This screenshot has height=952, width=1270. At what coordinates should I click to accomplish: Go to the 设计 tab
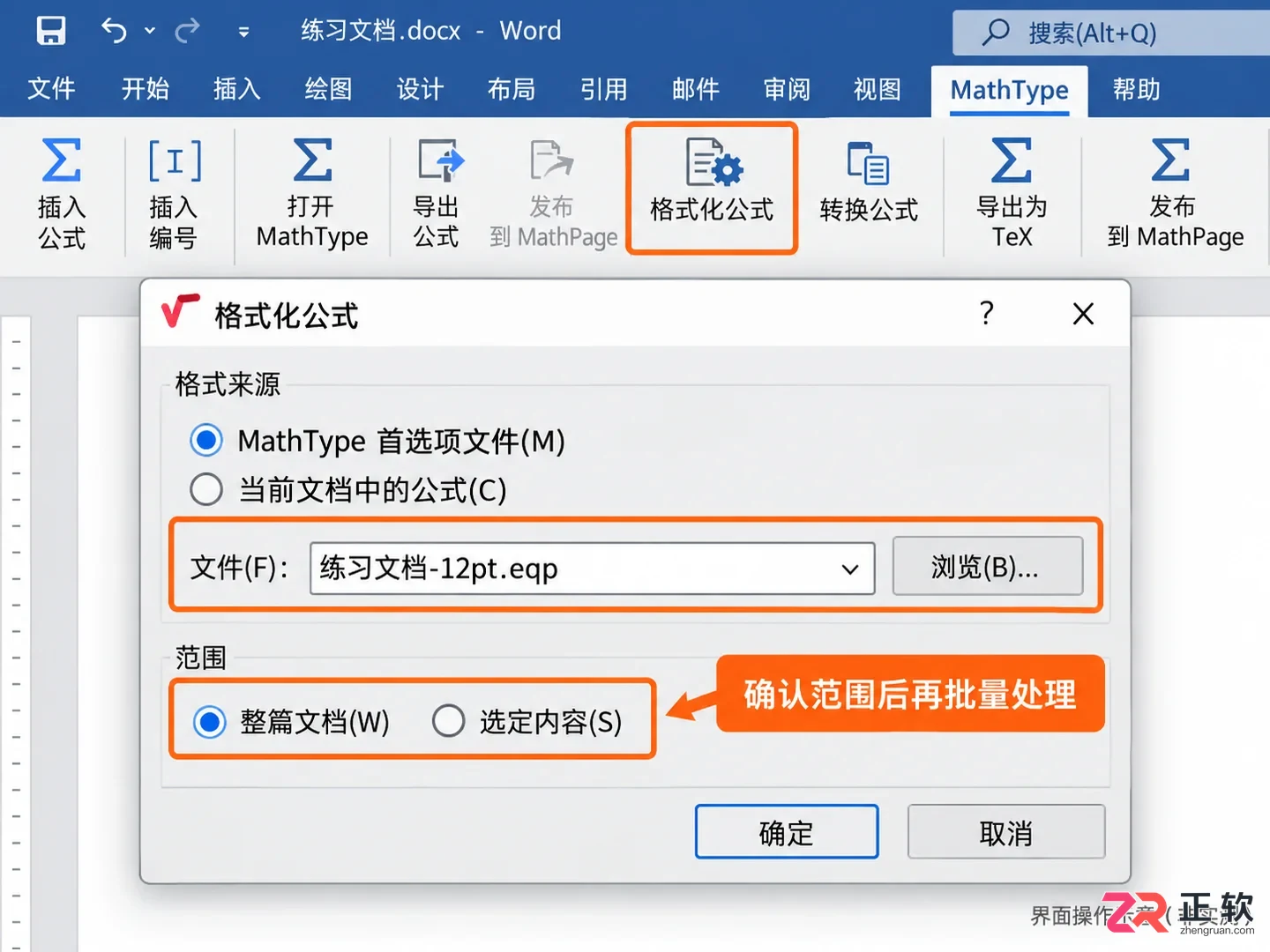420,89
